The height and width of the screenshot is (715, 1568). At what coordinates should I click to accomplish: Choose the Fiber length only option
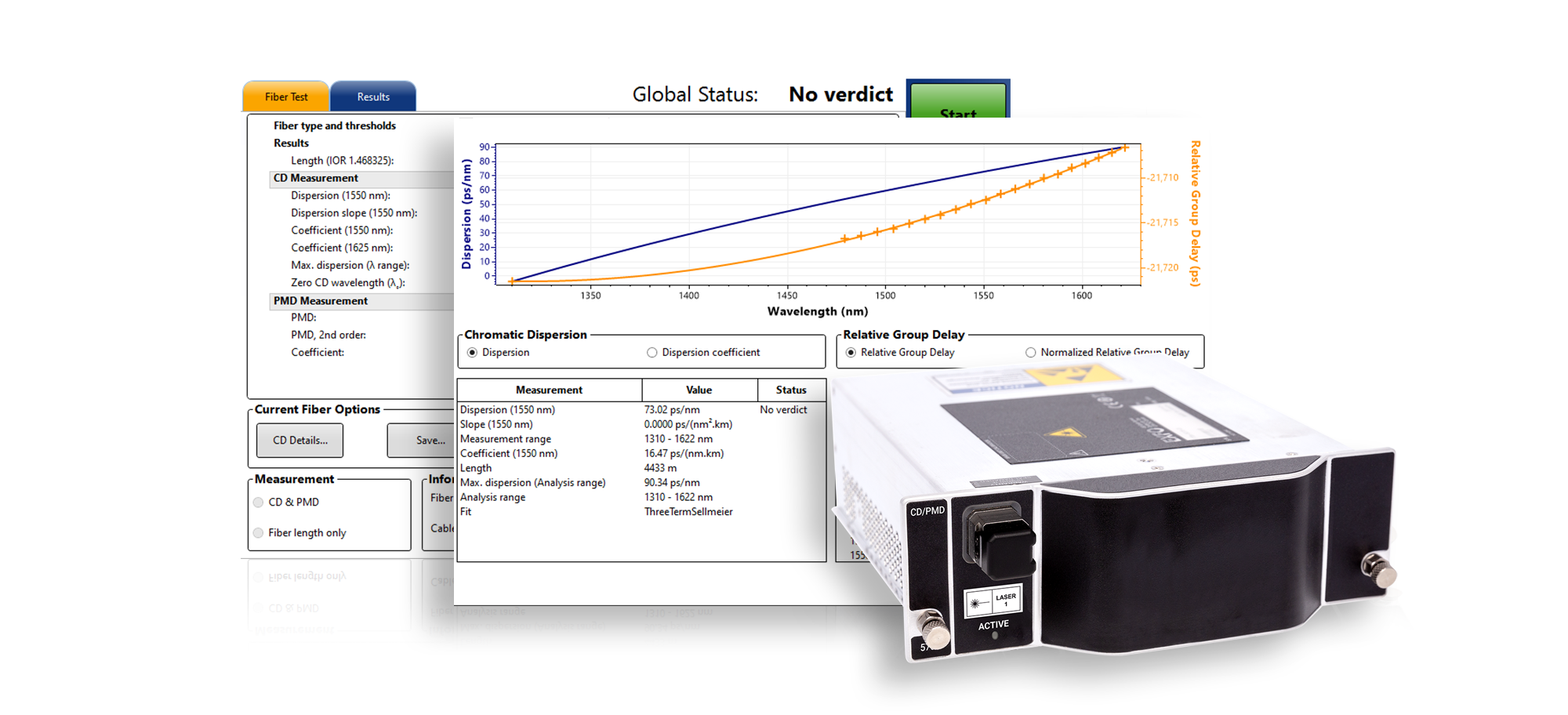pos(257,532)
